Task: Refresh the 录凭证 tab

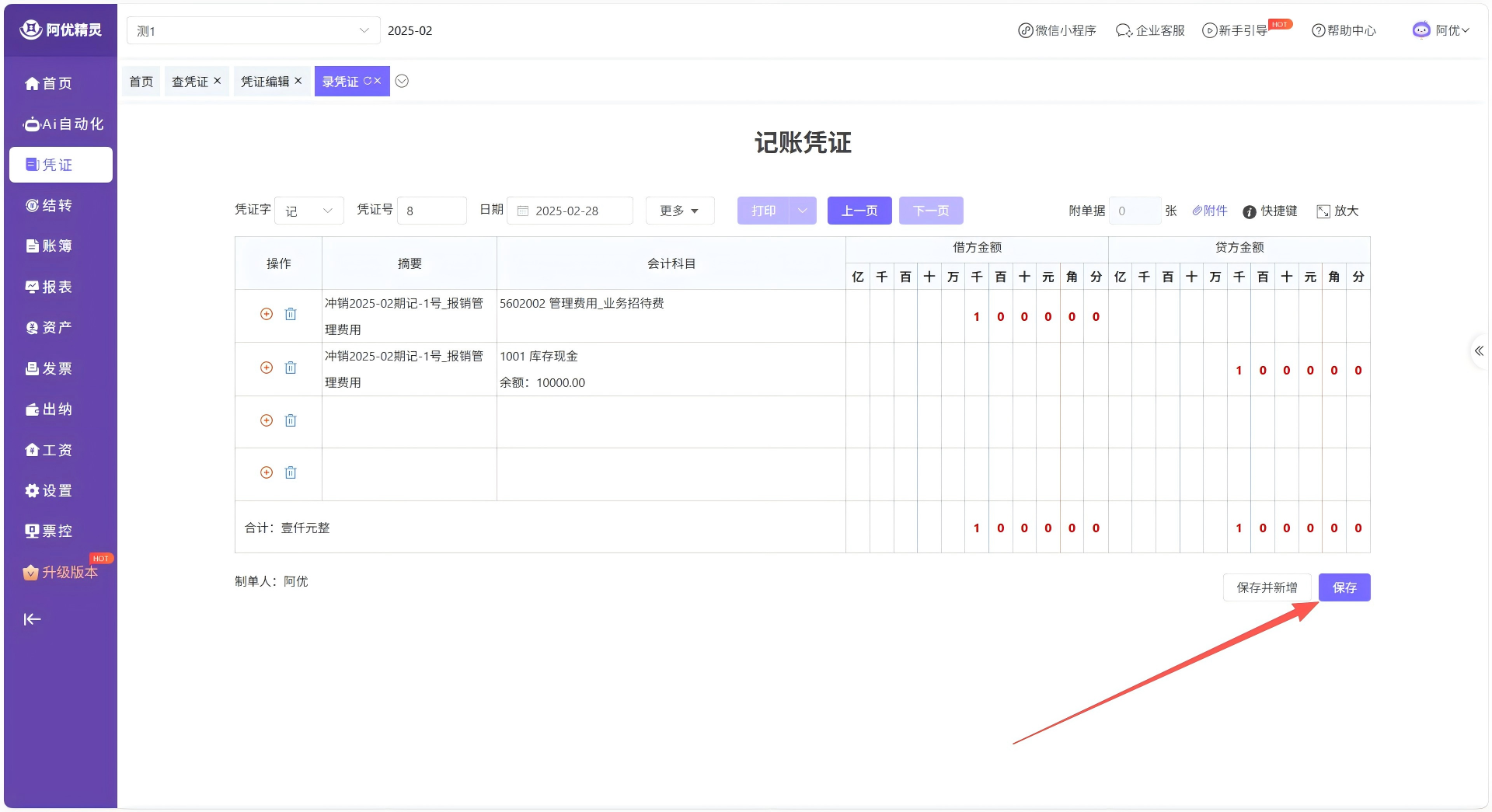Action: coord(368,81)
